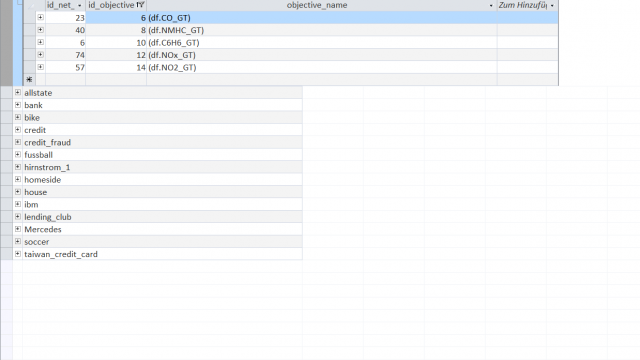The width and height of the screenshot is (640, 360).
Task: Expand the (df.NOx_GT) row
Action: 40,54
